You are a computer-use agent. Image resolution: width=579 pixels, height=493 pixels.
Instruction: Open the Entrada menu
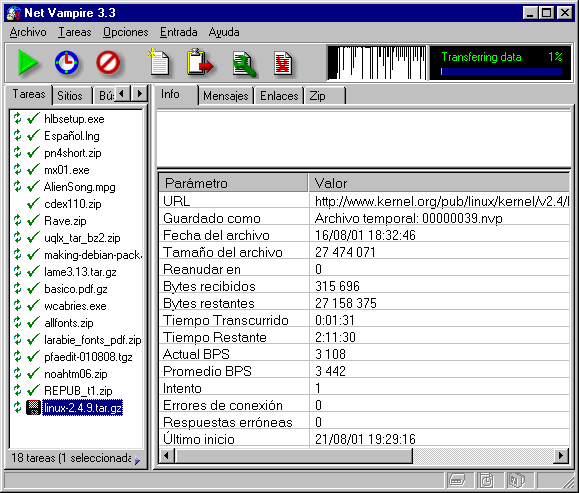tap(178, 32)
